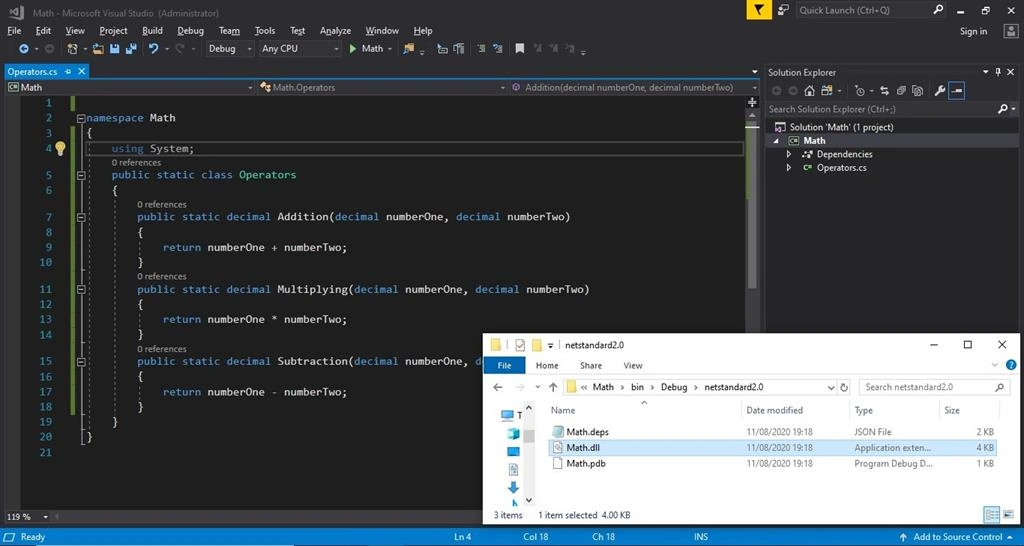
Task: Click the feedback icon beside Quick Launch
Action: click(784, 10)
